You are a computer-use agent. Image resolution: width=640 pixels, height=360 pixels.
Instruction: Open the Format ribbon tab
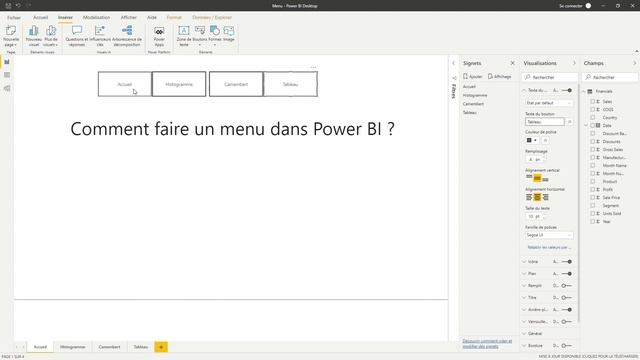pyautogui.click(x=174, y=18)
